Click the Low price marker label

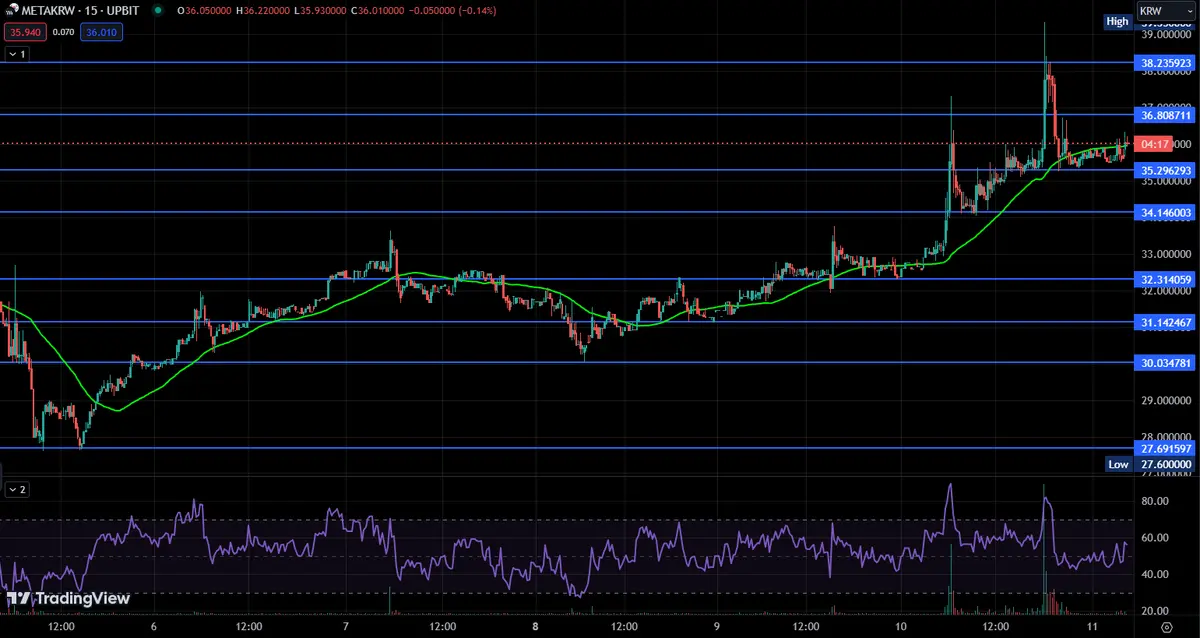point(1118,464)
